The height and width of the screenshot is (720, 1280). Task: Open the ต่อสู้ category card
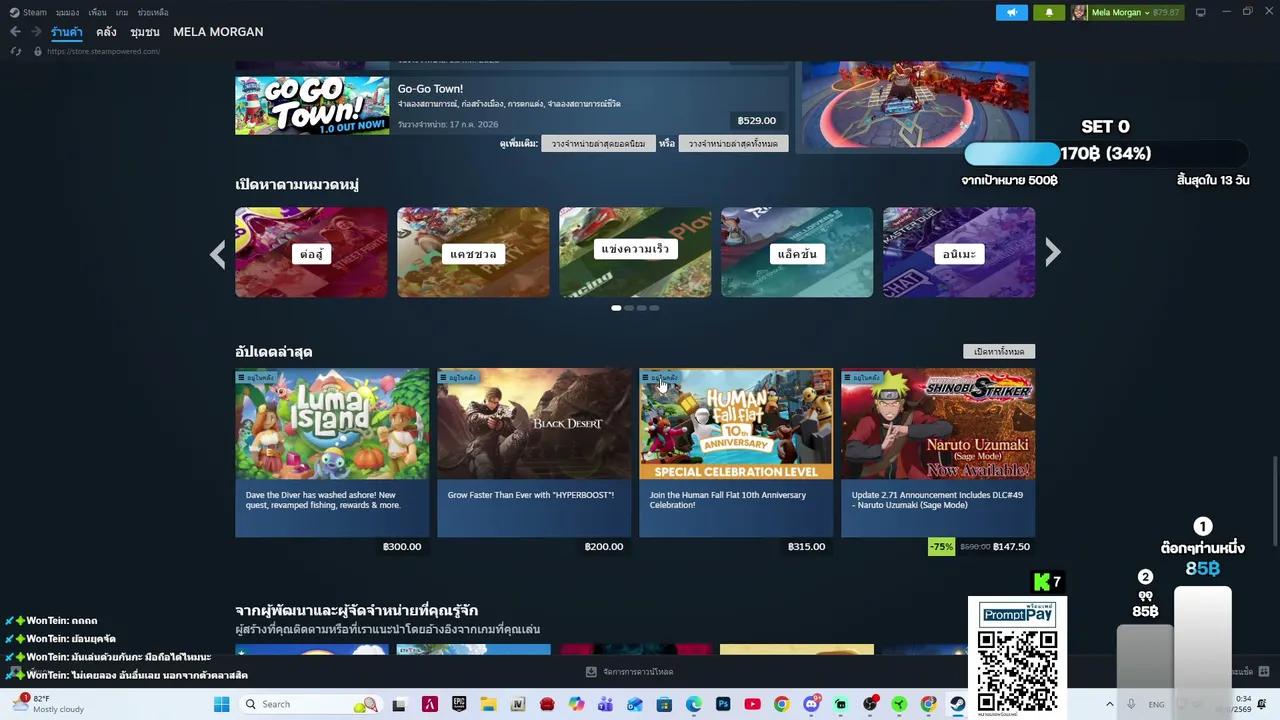pos(311,252)
